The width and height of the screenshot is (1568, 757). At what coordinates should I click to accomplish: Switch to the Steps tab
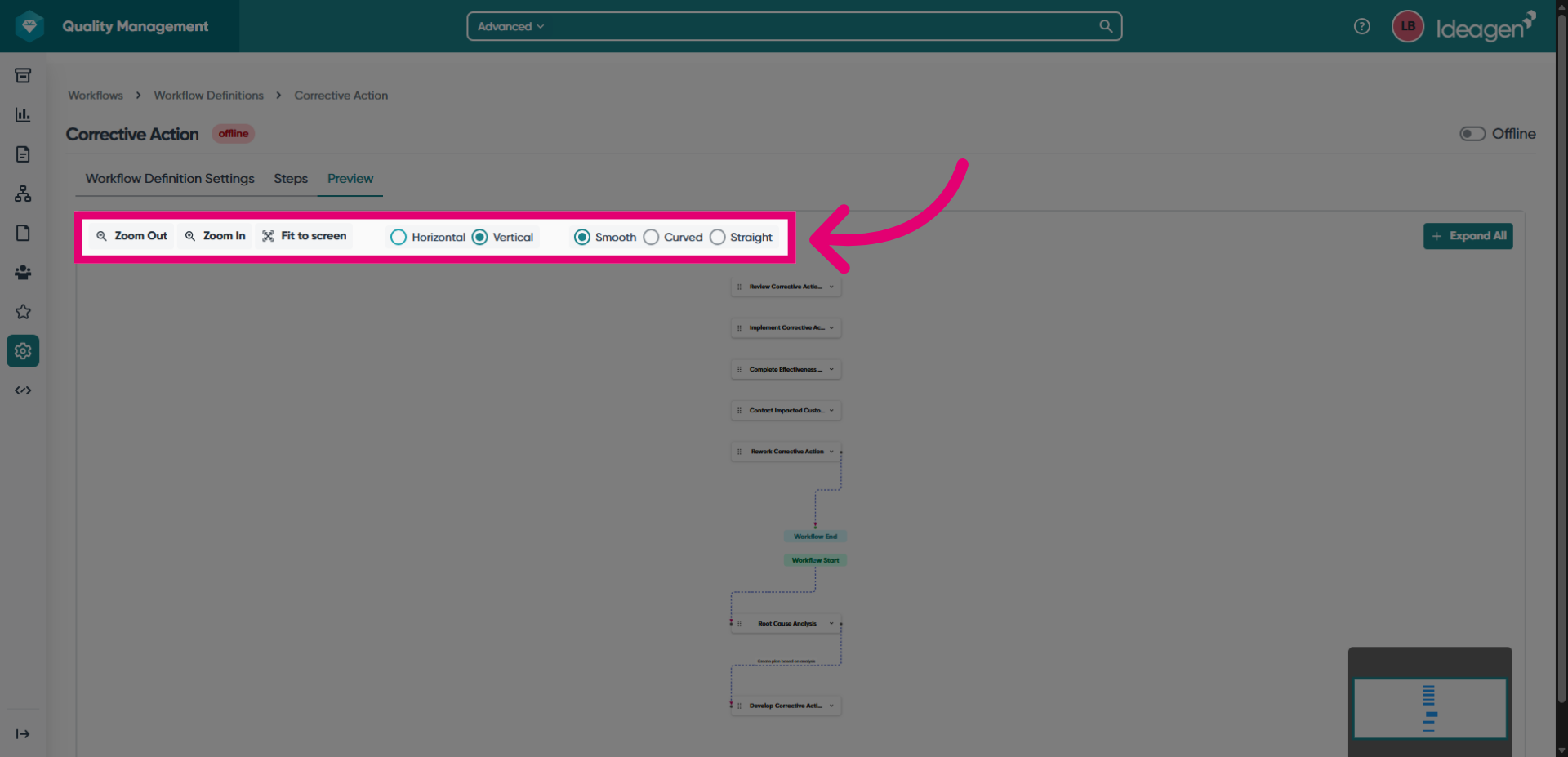click(291, 179)
